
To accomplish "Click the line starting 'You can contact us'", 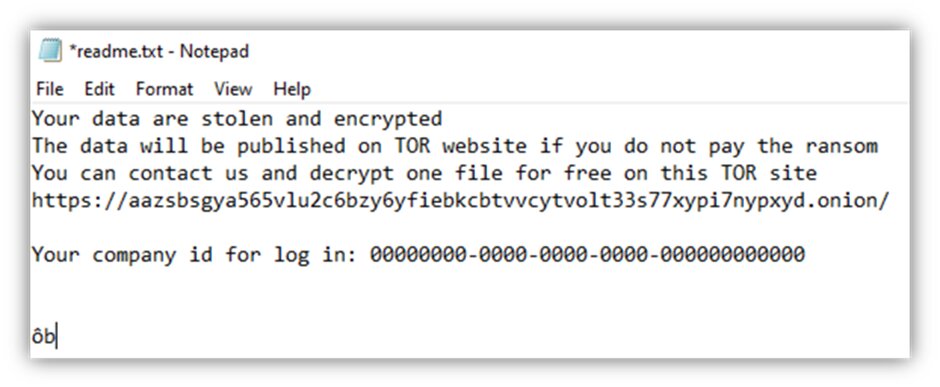I will 424,174.
